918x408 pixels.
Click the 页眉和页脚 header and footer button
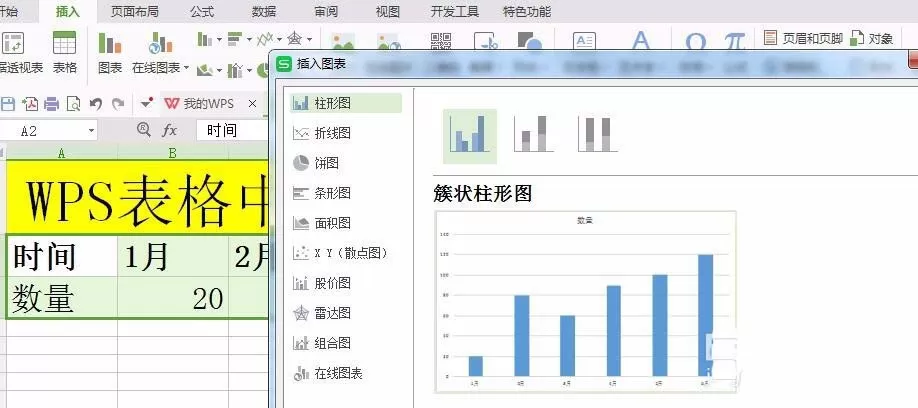(803, 39)
